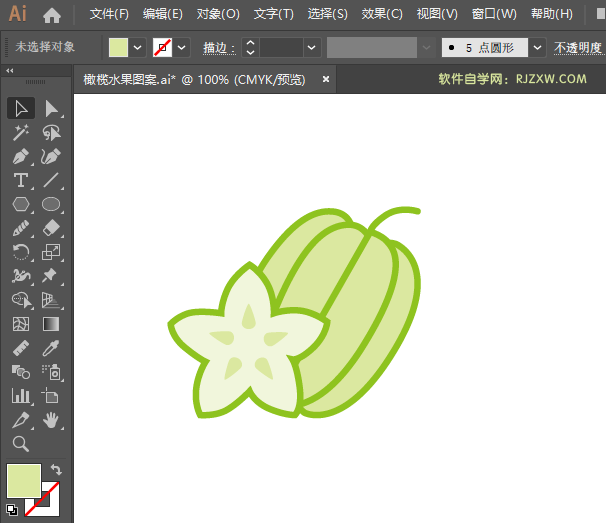Viewport: 606px width, 523px height.
Task: Activate the Type tool
Action: pyautogui.click(x=21, y=180)
